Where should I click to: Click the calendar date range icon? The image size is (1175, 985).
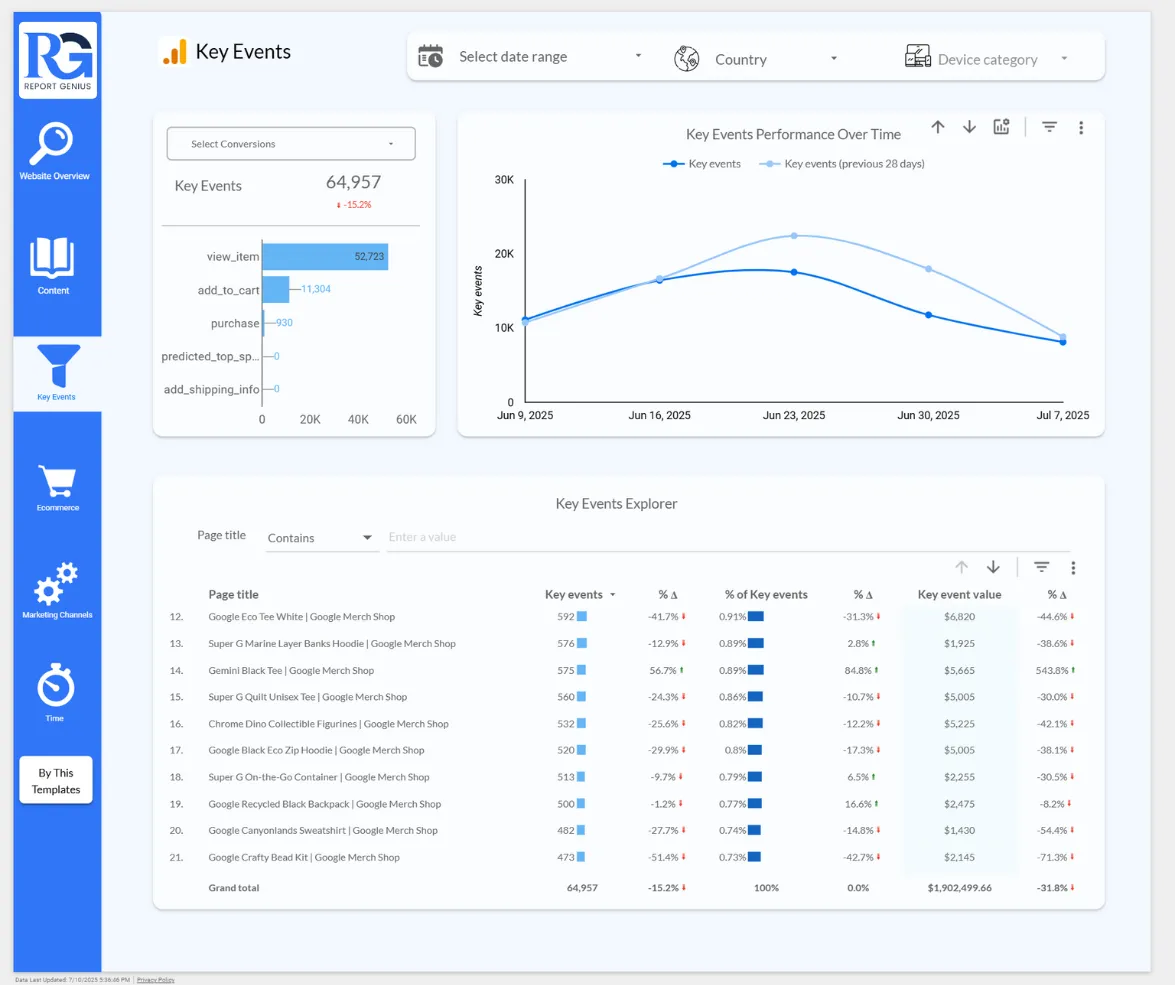coord(430,56)
